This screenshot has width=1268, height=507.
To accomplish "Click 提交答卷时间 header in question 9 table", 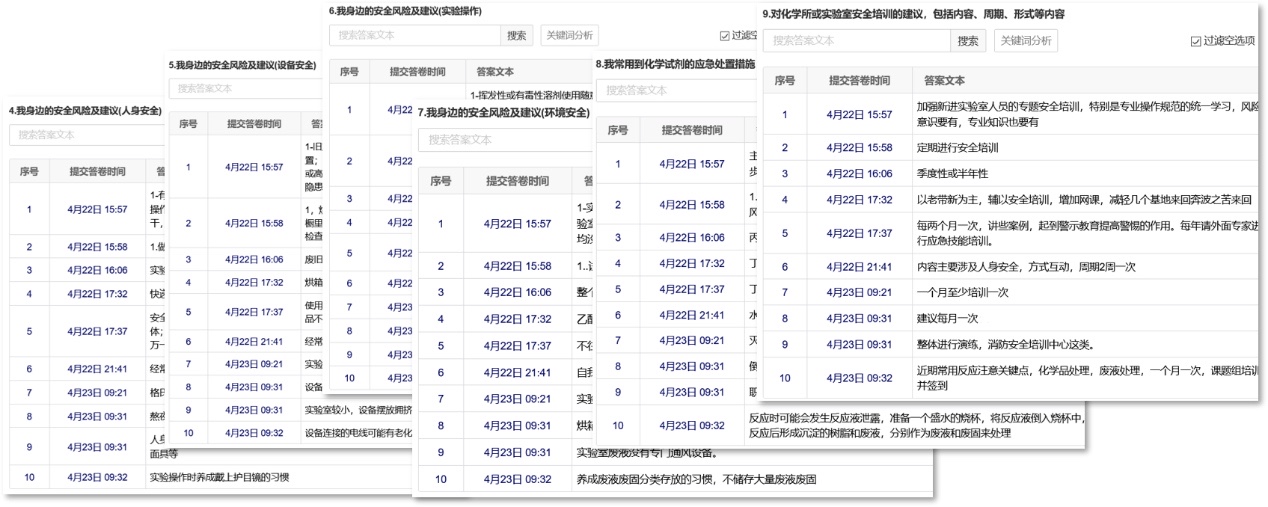I will pos(860,80).
